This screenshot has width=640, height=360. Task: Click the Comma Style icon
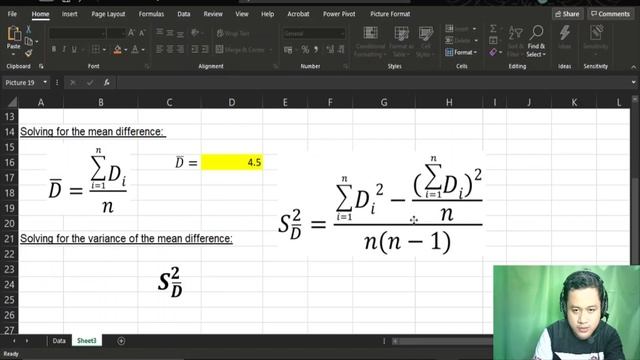(x=316, y=50)
